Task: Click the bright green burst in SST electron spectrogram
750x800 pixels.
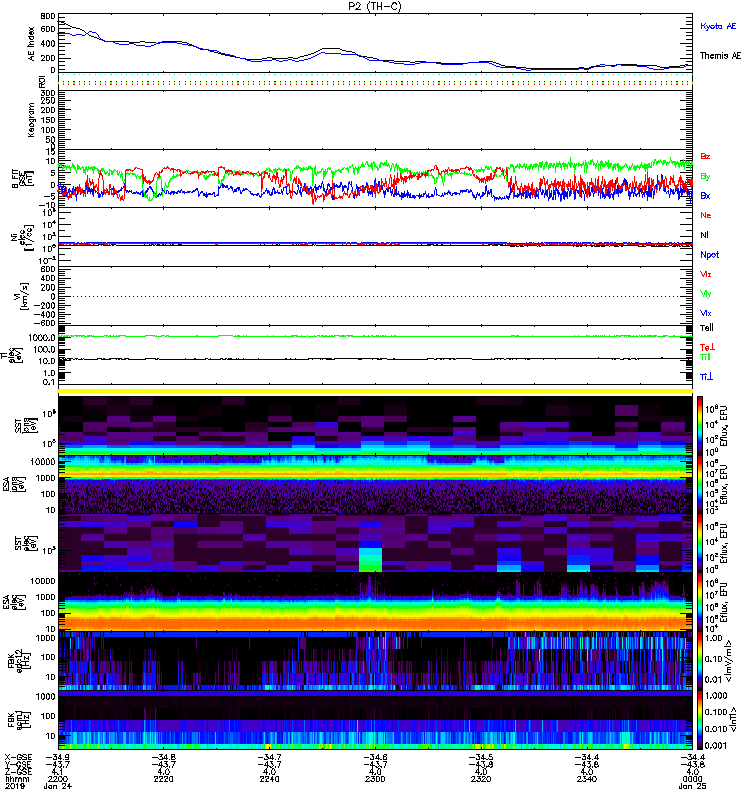Action: (x=370, y=560)
